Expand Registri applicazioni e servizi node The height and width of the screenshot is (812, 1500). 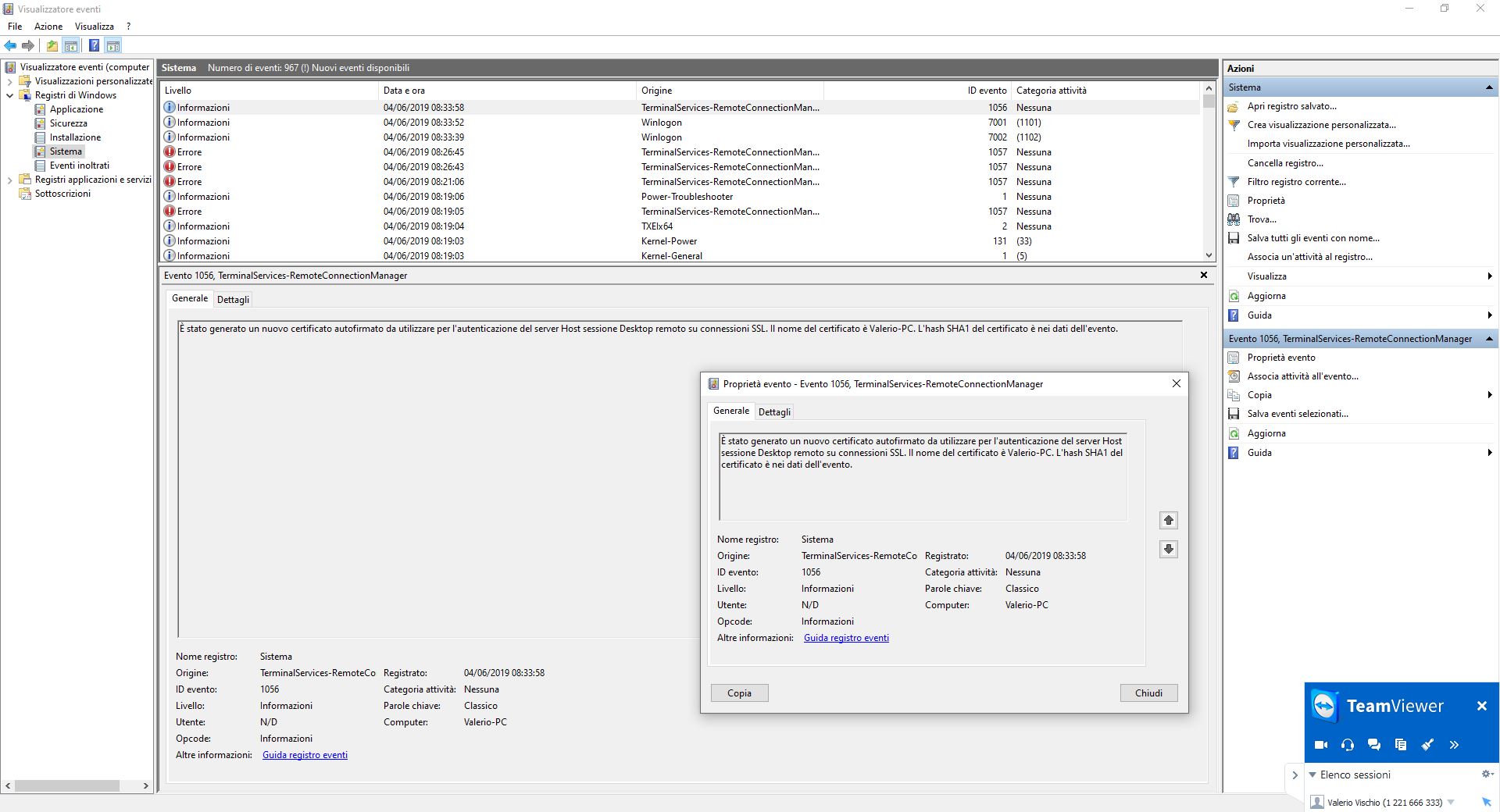pos(9,180)
